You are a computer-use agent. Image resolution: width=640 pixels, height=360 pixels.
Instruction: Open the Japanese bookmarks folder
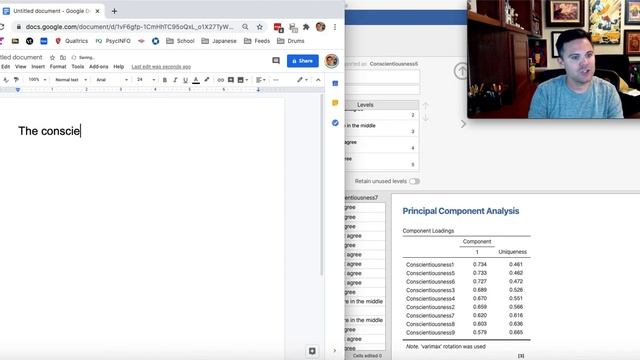(219, 41)
